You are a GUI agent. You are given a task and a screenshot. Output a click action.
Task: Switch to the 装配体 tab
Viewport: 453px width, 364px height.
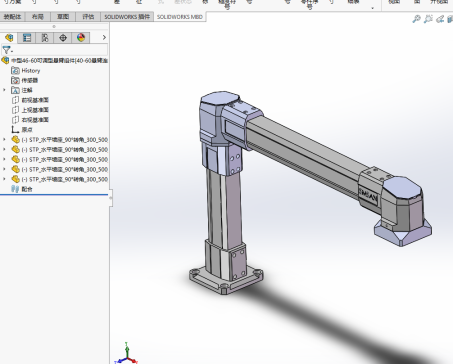(12, 17)
